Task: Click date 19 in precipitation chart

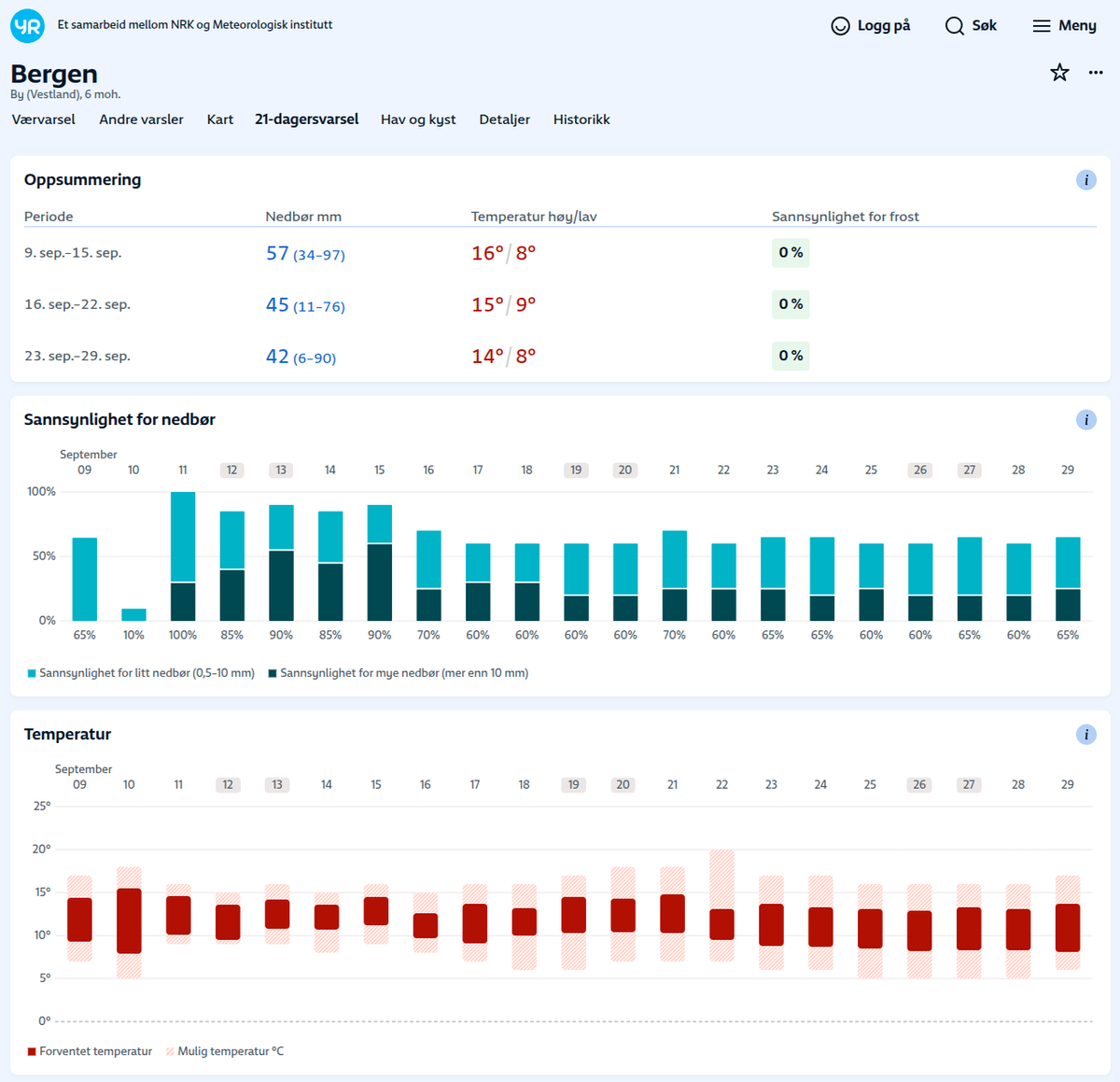Action: (576, 471)
